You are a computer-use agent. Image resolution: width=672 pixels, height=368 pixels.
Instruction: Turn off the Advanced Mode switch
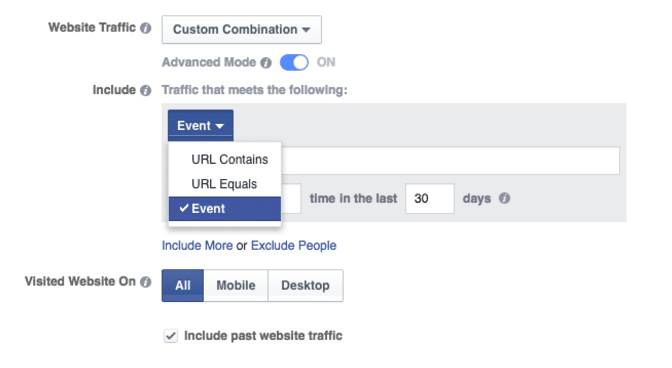coord(294,63)
